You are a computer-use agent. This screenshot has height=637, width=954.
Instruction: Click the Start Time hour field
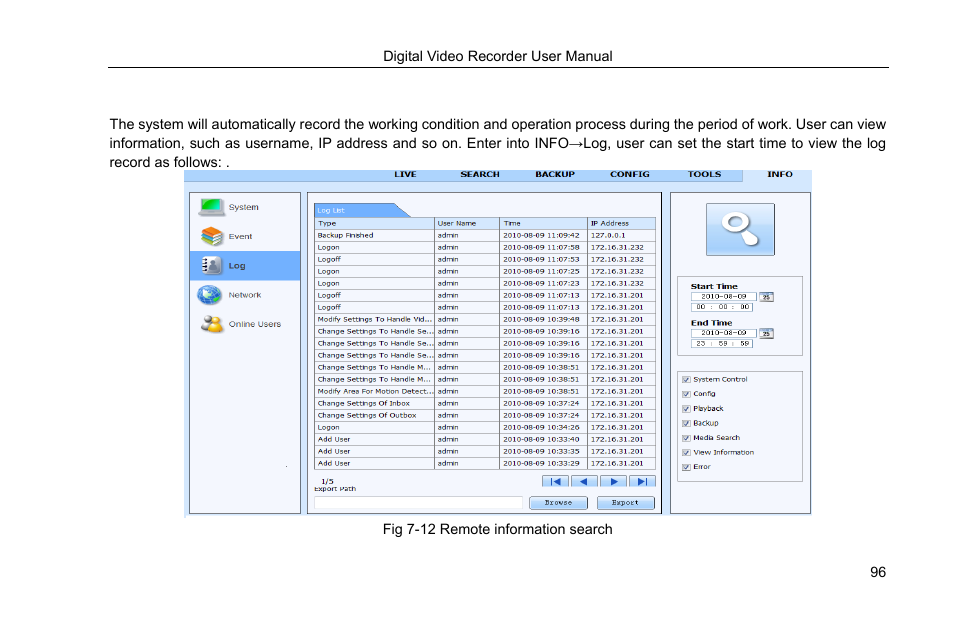701,307
